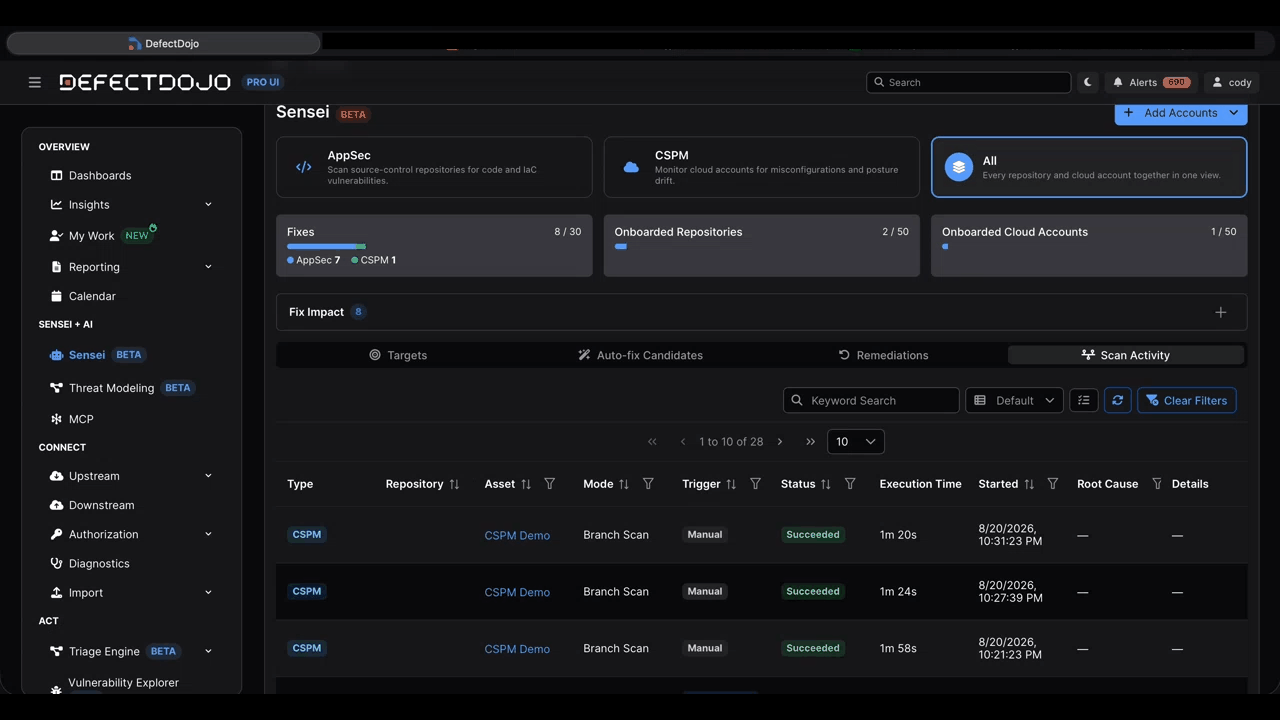Switch to the Scan Activity tab
Viewport: 1280px width, 720px height.
(x=1126, y=355)
